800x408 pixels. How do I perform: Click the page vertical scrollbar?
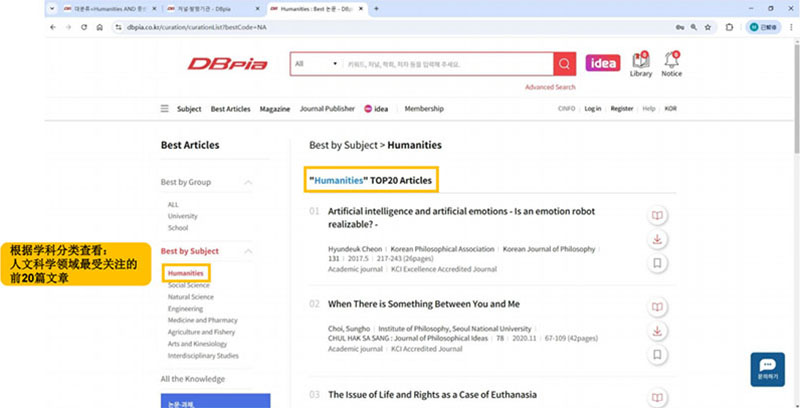(x=796, y=97)
